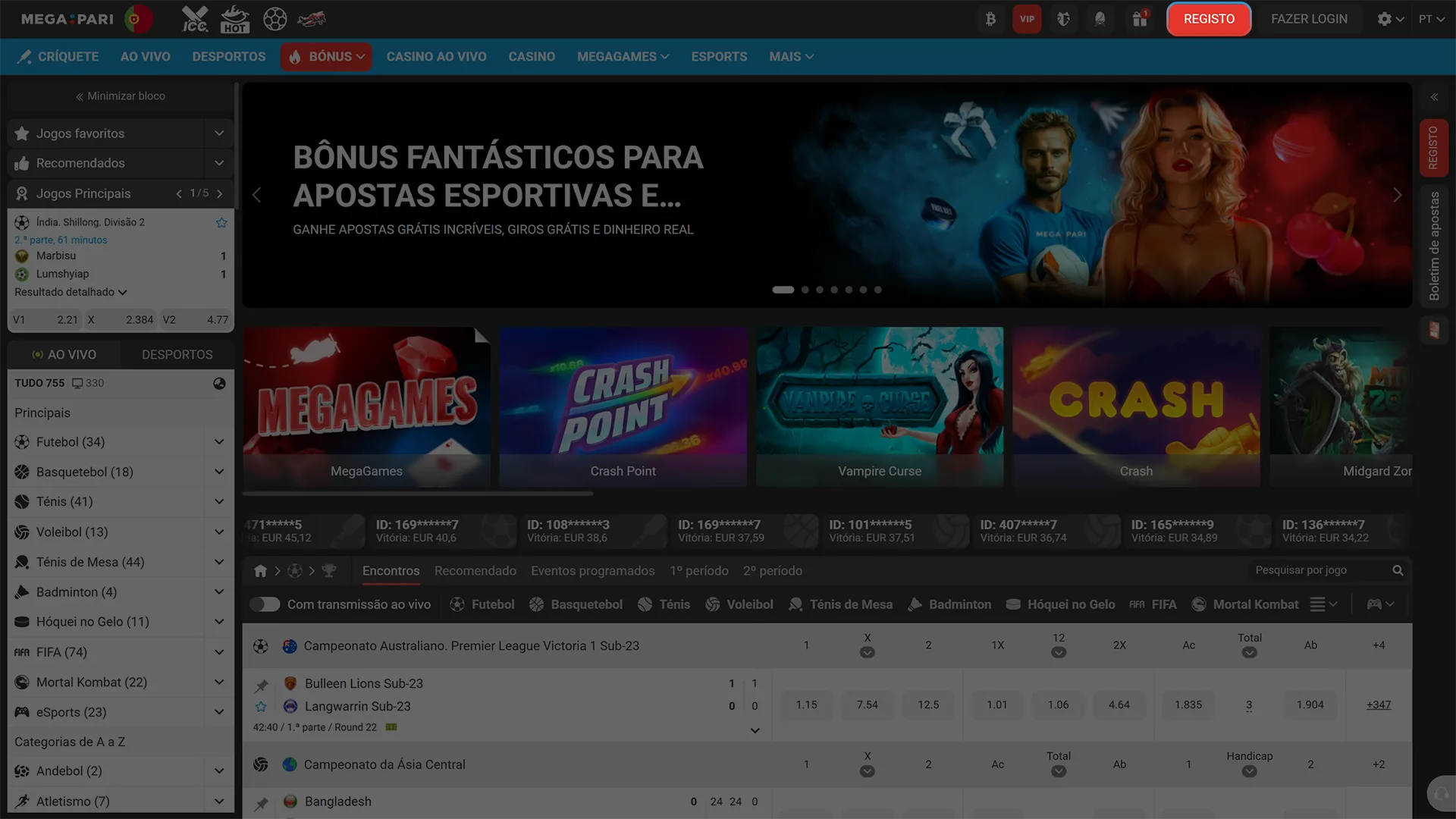
Task: Open Crash Point game thumbnail
Action: pyautogui.click(x=623, y=406)
